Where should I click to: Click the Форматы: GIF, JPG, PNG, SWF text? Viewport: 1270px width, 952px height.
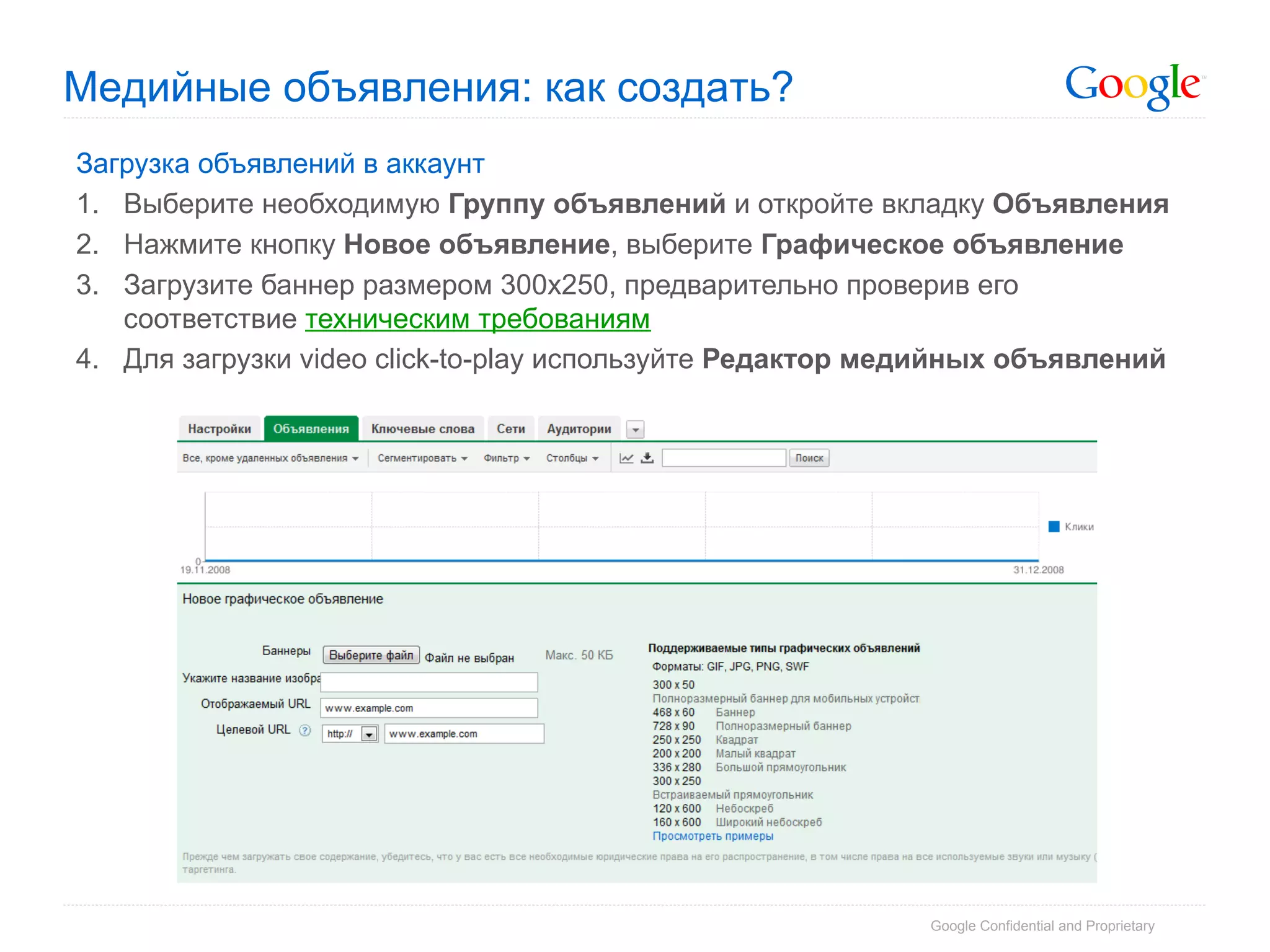coord(730,667)
